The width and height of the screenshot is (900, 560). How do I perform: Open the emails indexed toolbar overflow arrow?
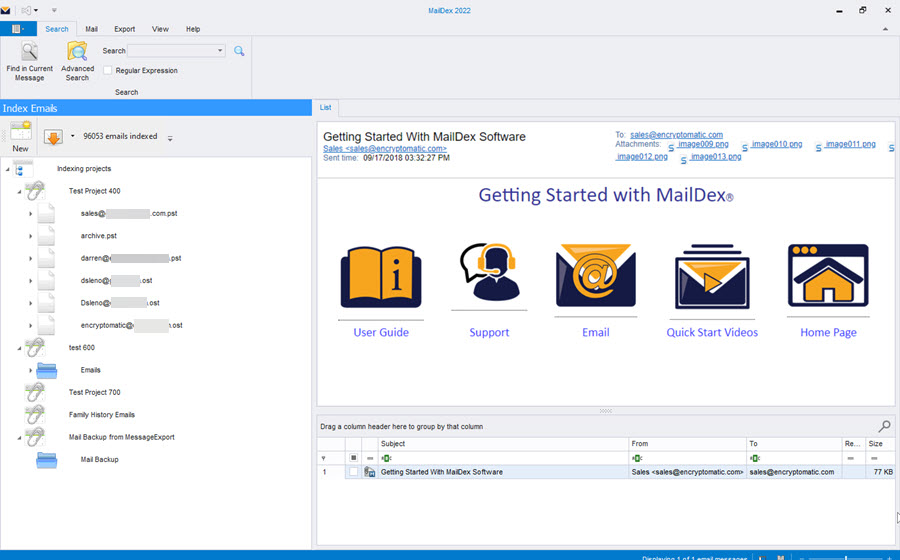point(170,138)
